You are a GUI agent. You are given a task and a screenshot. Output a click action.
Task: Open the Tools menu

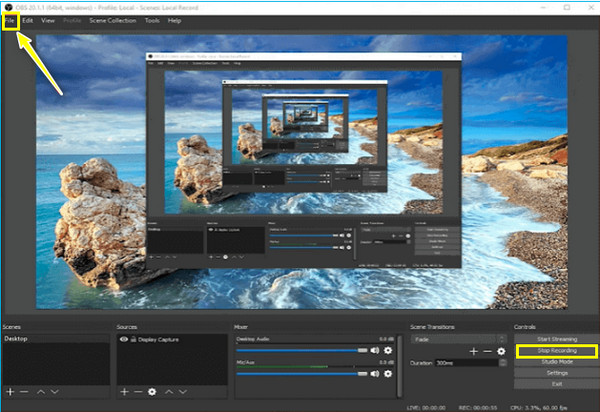click(152, 21)
